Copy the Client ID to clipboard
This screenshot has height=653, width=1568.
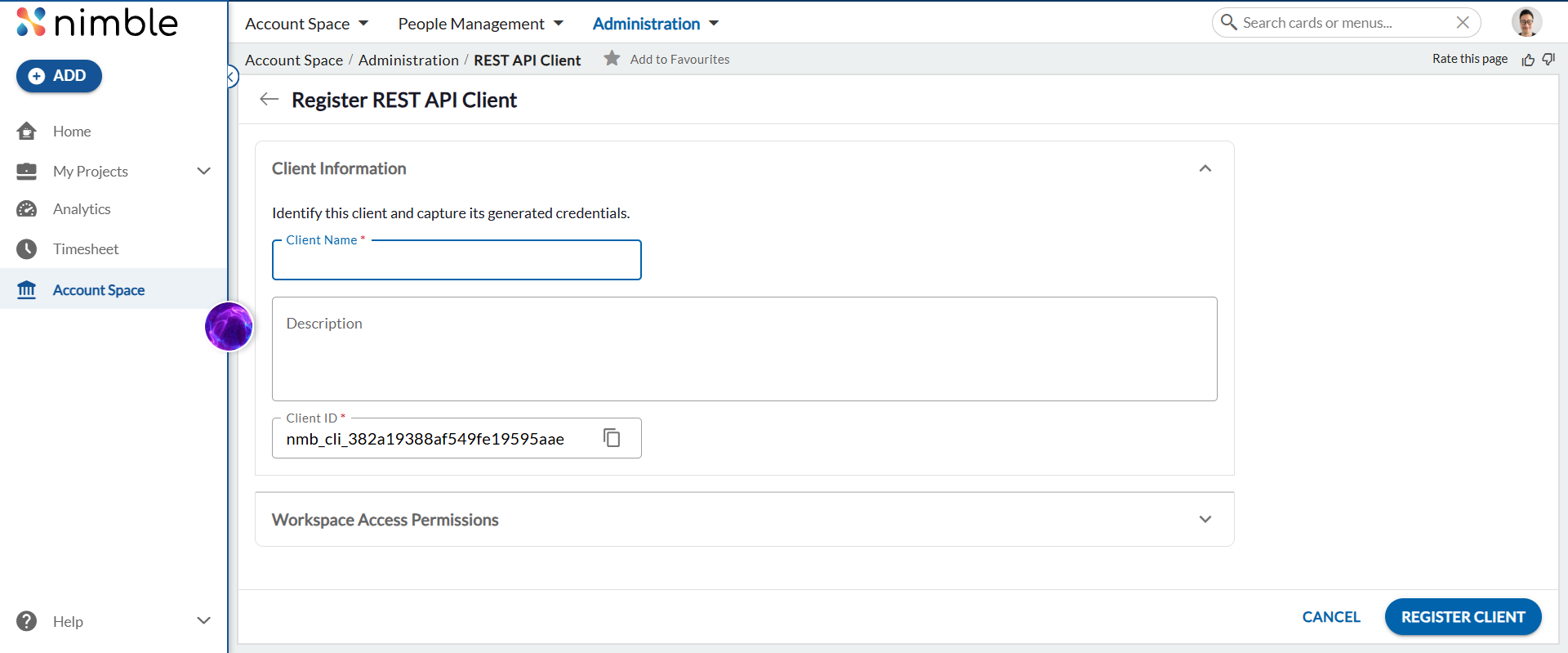click(x=612, y=438)
